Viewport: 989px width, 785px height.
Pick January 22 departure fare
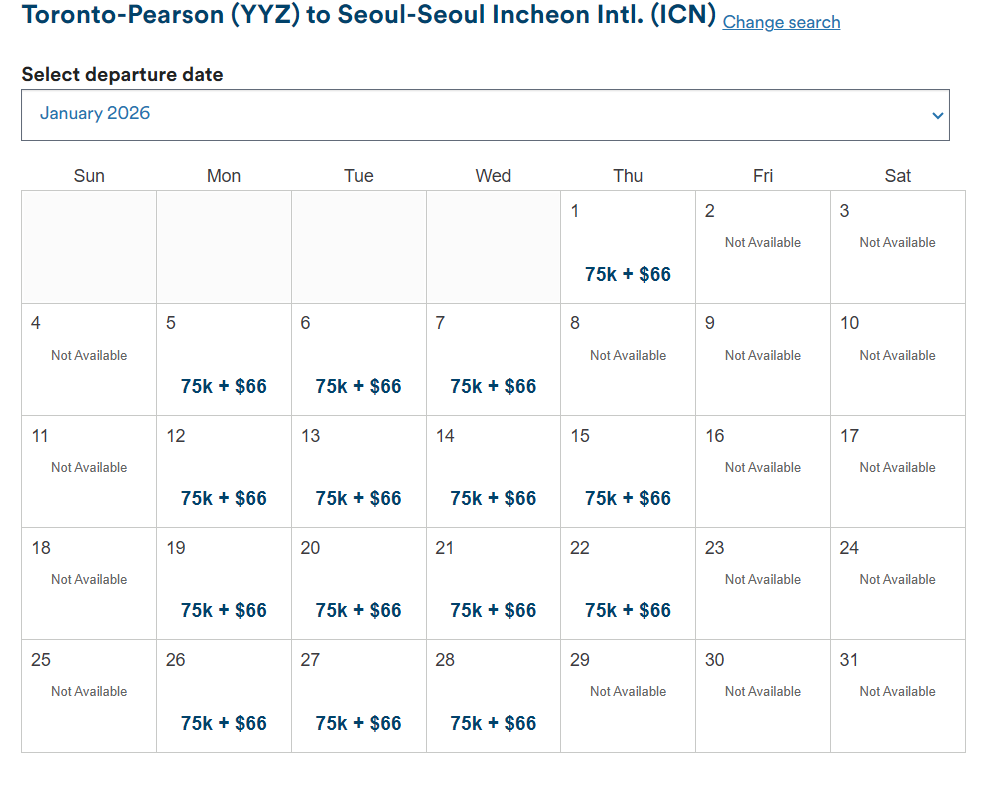pyautogui.click(x=628, y=610)
